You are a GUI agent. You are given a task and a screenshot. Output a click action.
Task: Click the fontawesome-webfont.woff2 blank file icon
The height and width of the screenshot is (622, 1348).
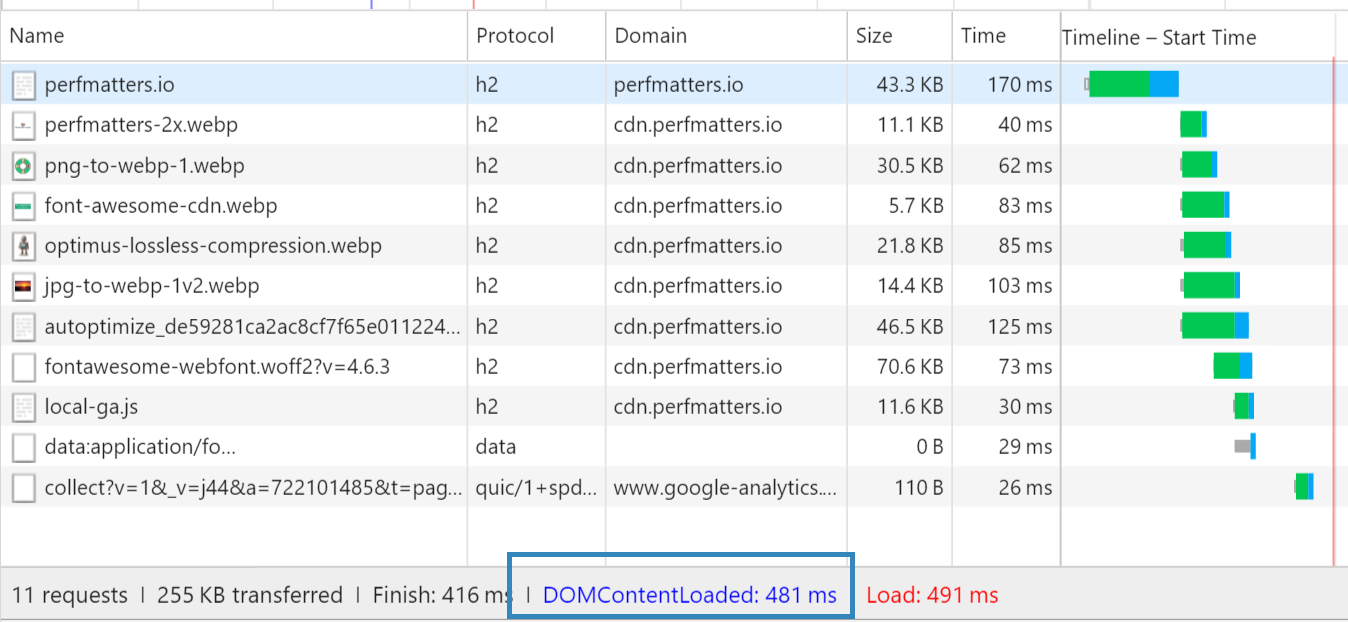(23, 367)
